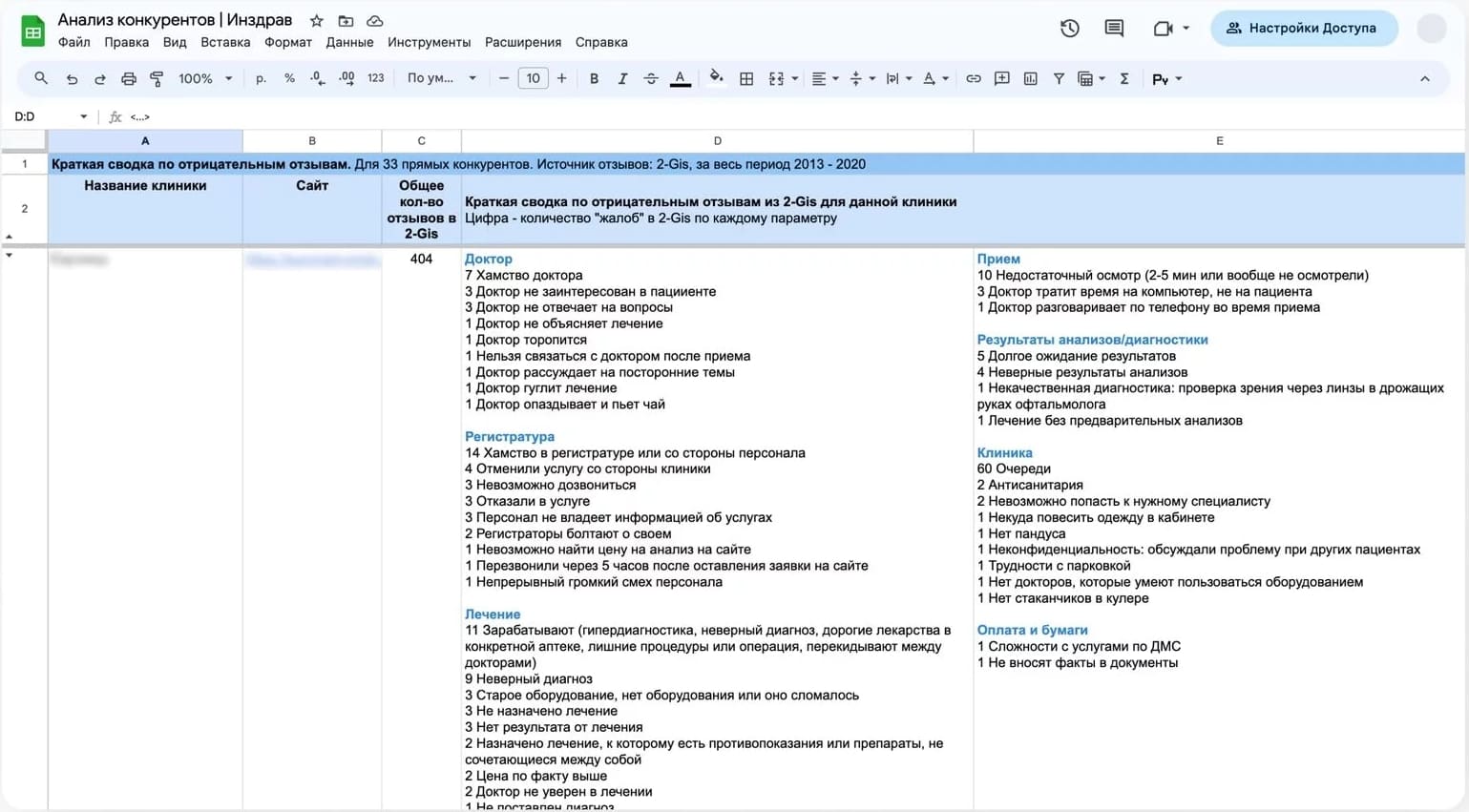
Task: Open text wrapping dropdown
Action: coord(898,79)
